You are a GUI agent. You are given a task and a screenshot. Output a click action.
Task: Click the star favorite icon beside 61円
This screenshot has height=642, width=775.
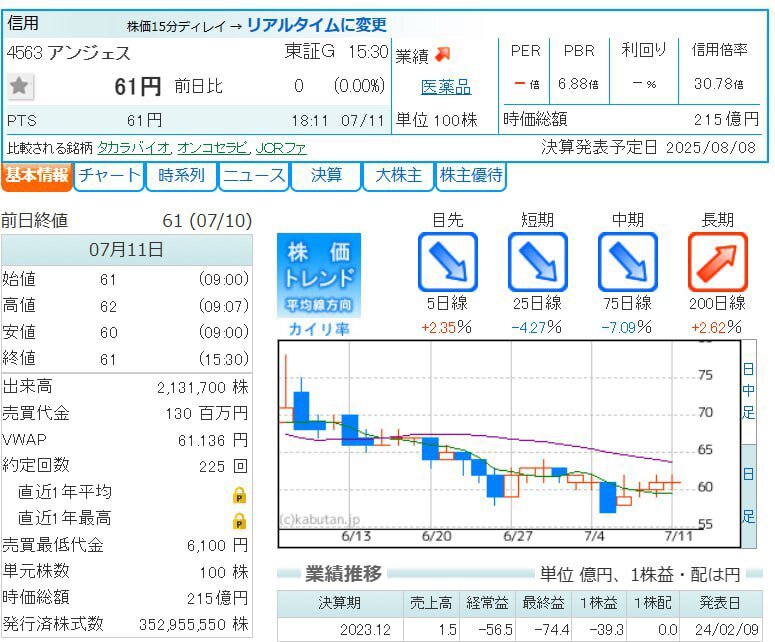click(x=20, y=86)
